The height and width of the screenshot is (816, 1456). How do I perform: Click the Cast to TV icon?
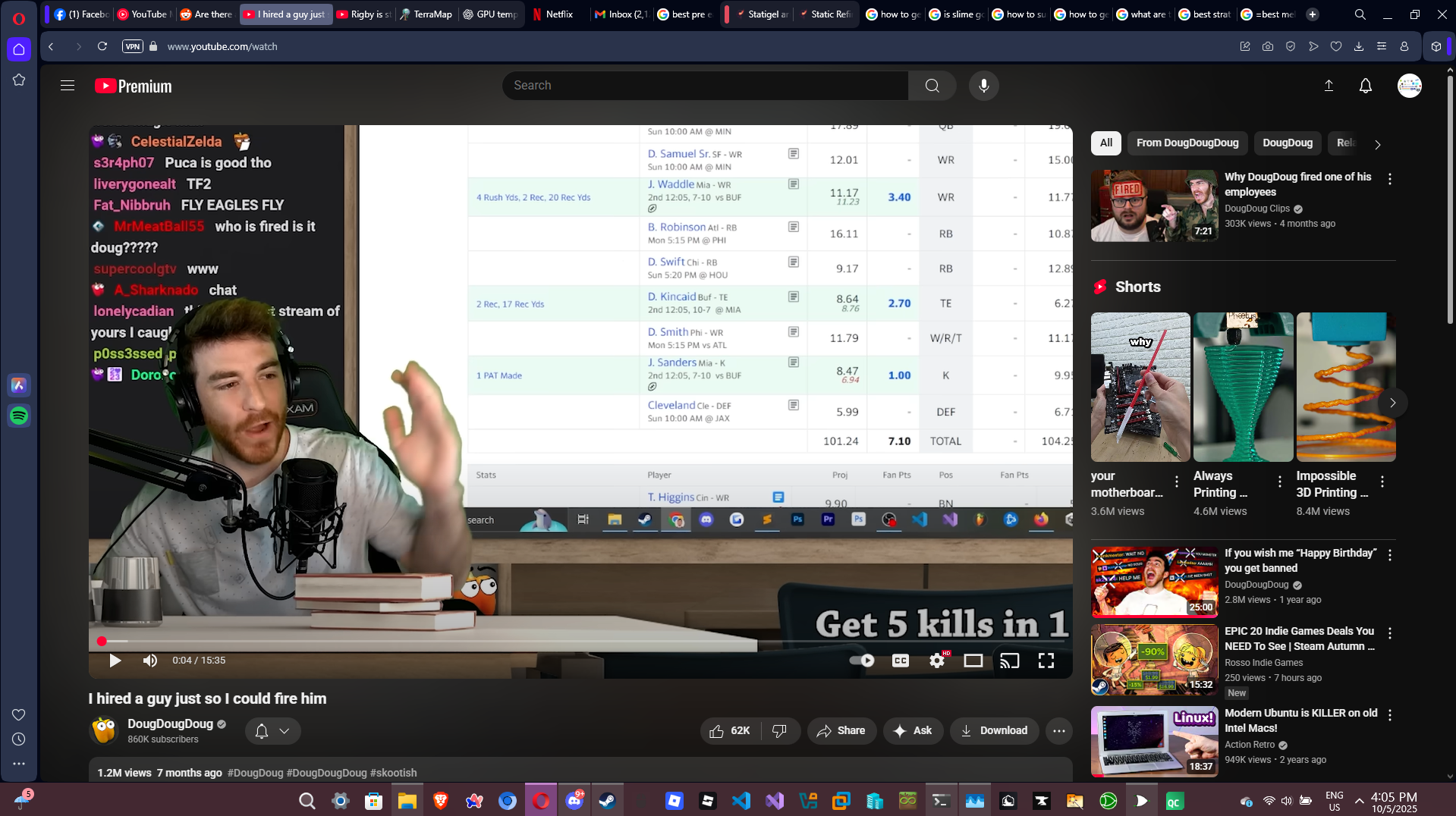click(x=1009, y=661)
